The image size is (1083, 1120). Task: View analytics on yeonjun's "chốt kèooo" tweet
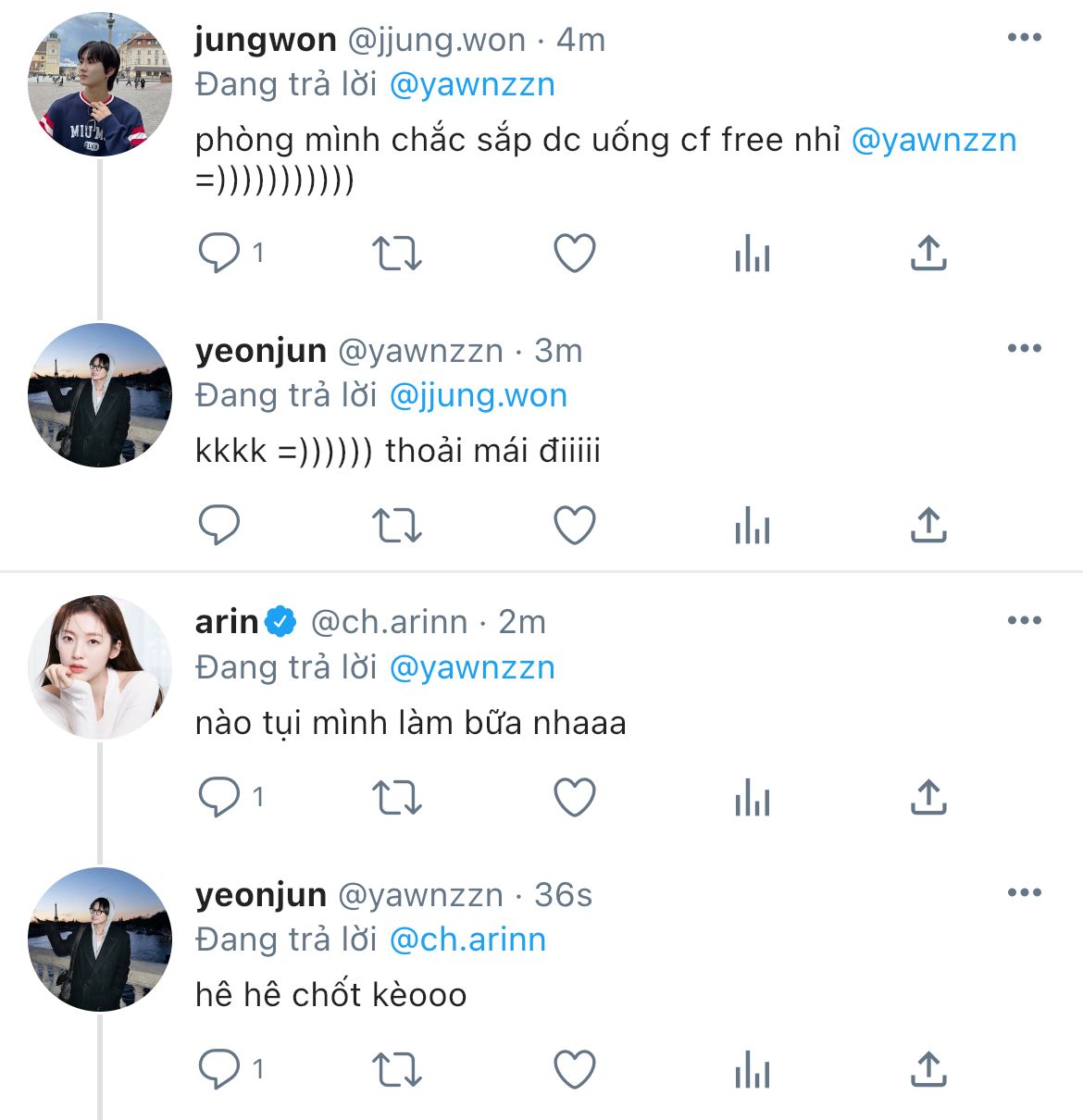tap(752, 1070)
